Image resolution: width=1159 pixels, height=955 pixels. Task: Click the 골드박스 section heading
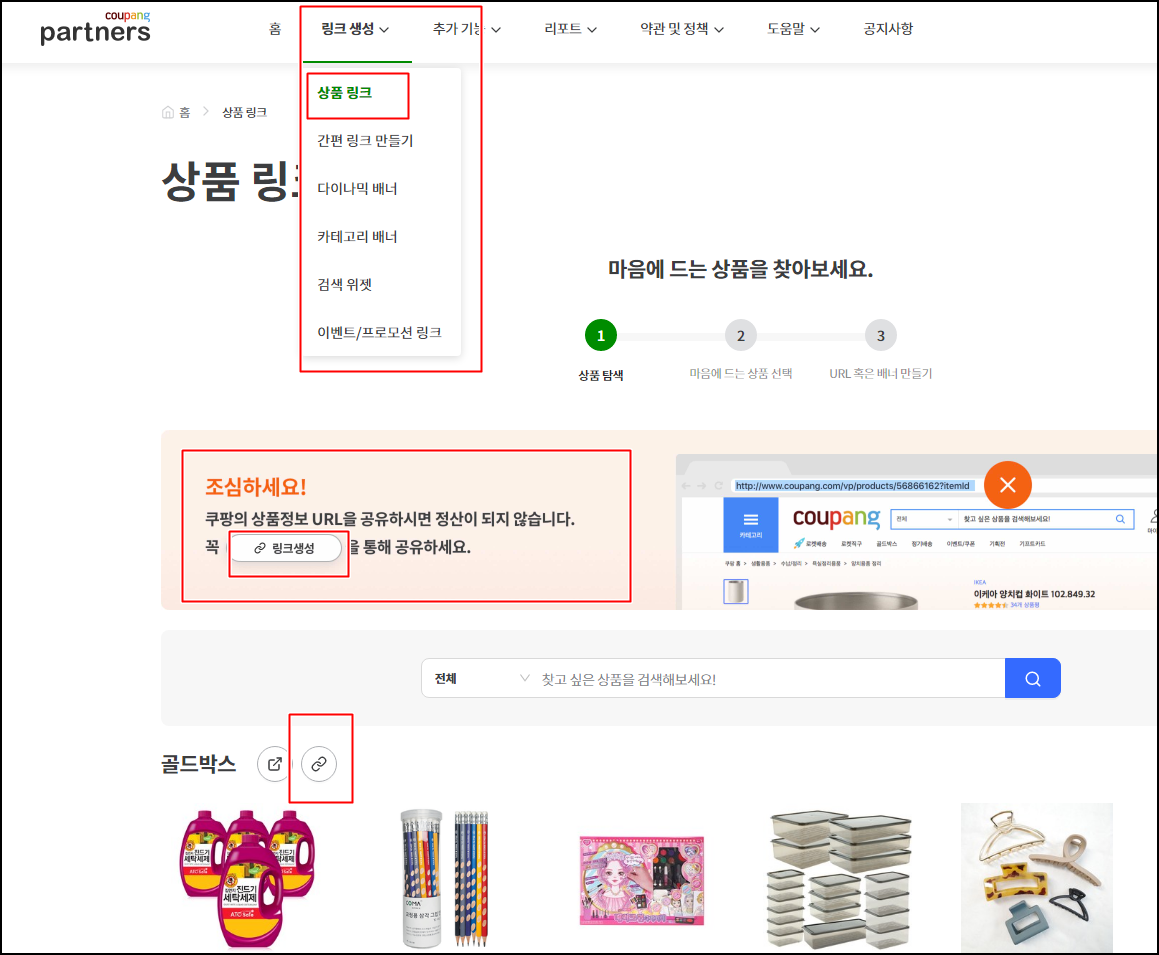click(199, 764)
